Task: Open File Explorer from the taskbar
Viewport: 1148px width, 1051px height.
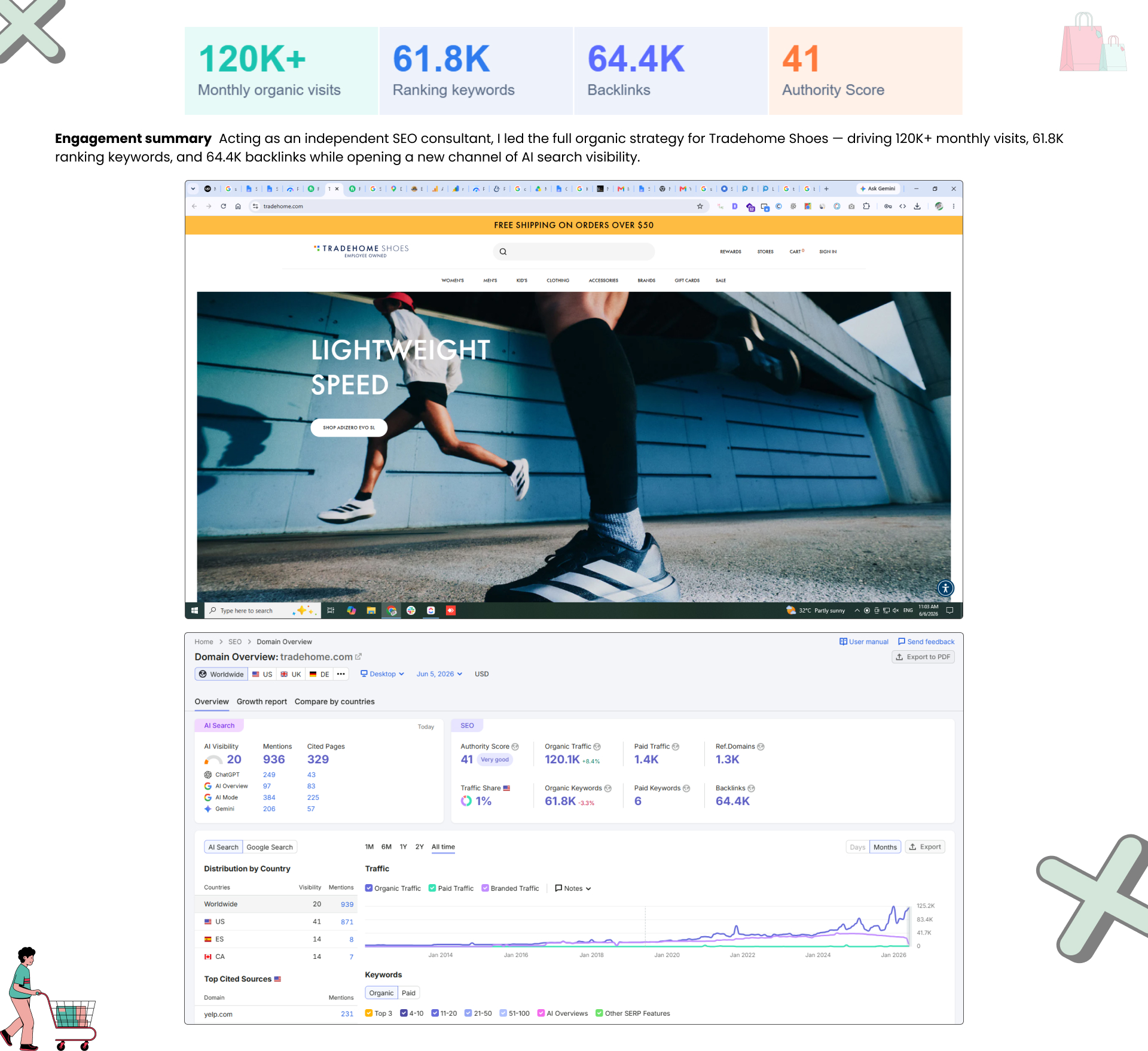Action: pos(371,611)
